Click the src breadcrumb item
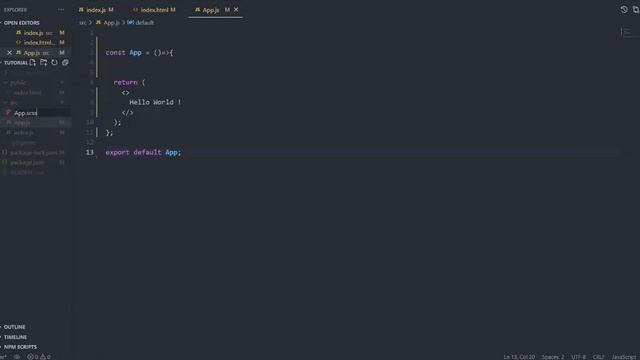 pos(83,23)
